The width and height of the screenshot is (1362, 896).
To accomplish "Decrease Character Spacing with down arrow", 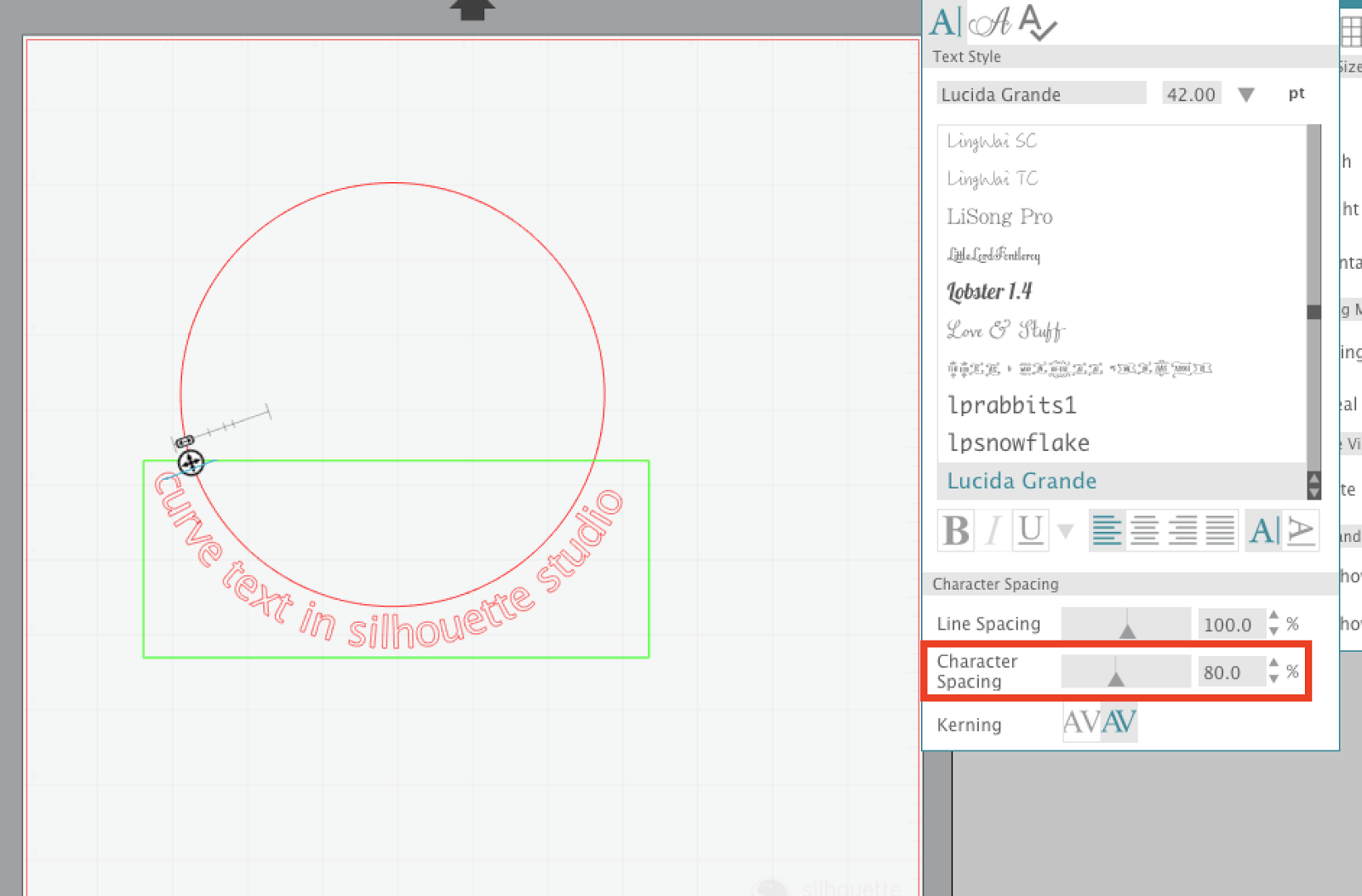I will [1273, 679].
